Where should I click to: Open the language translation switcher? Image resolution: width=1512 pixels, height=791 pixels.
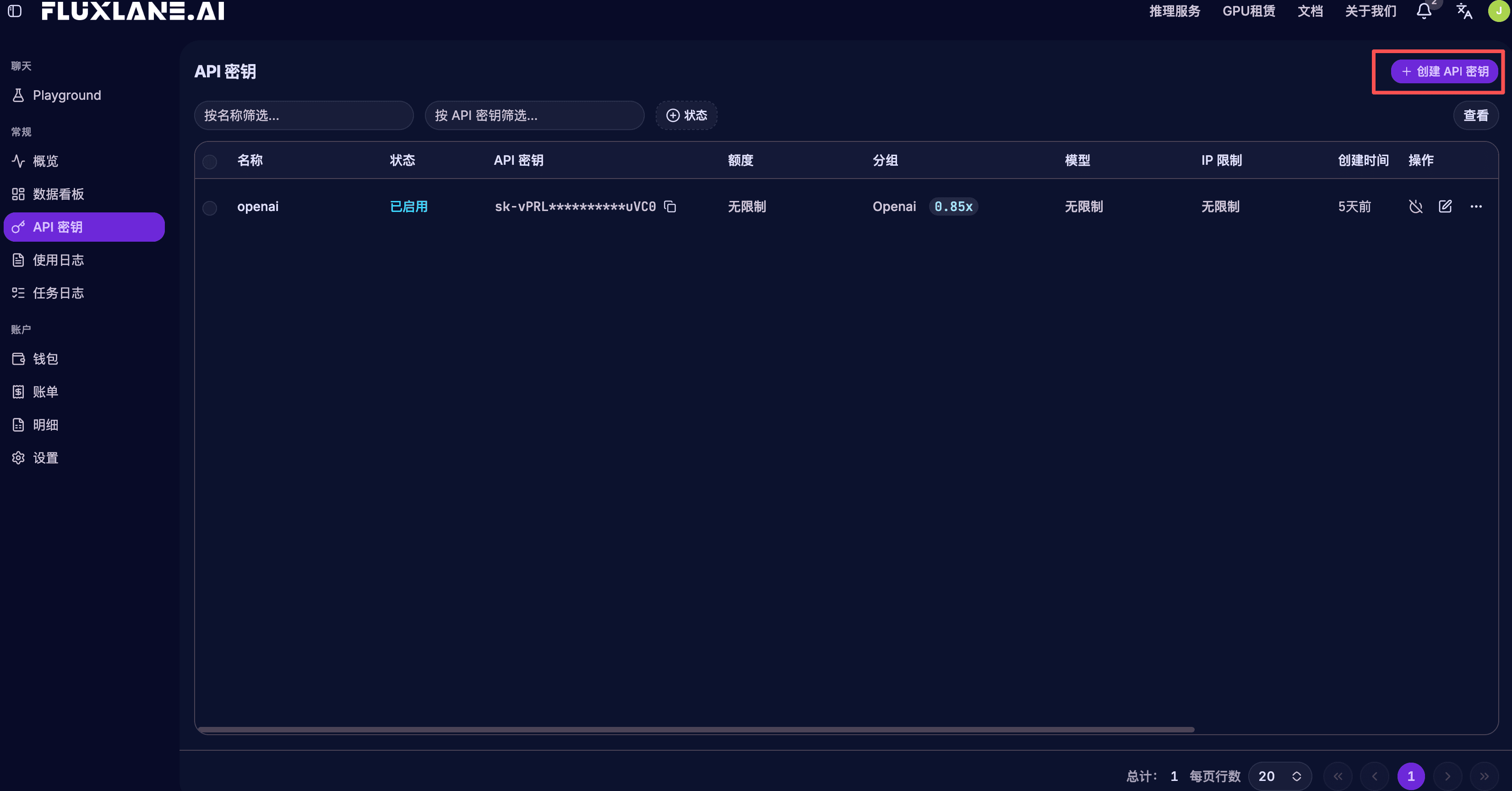coord(1464,11)
